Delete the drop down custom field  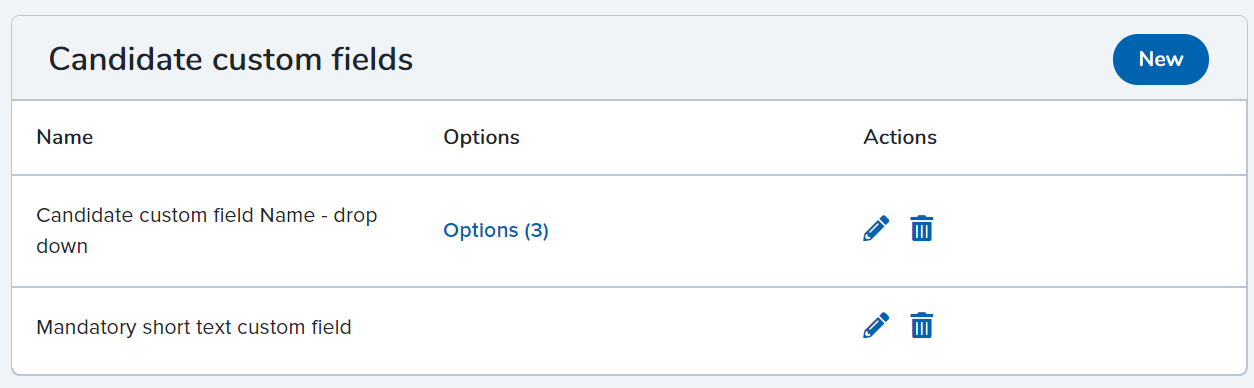921,229
